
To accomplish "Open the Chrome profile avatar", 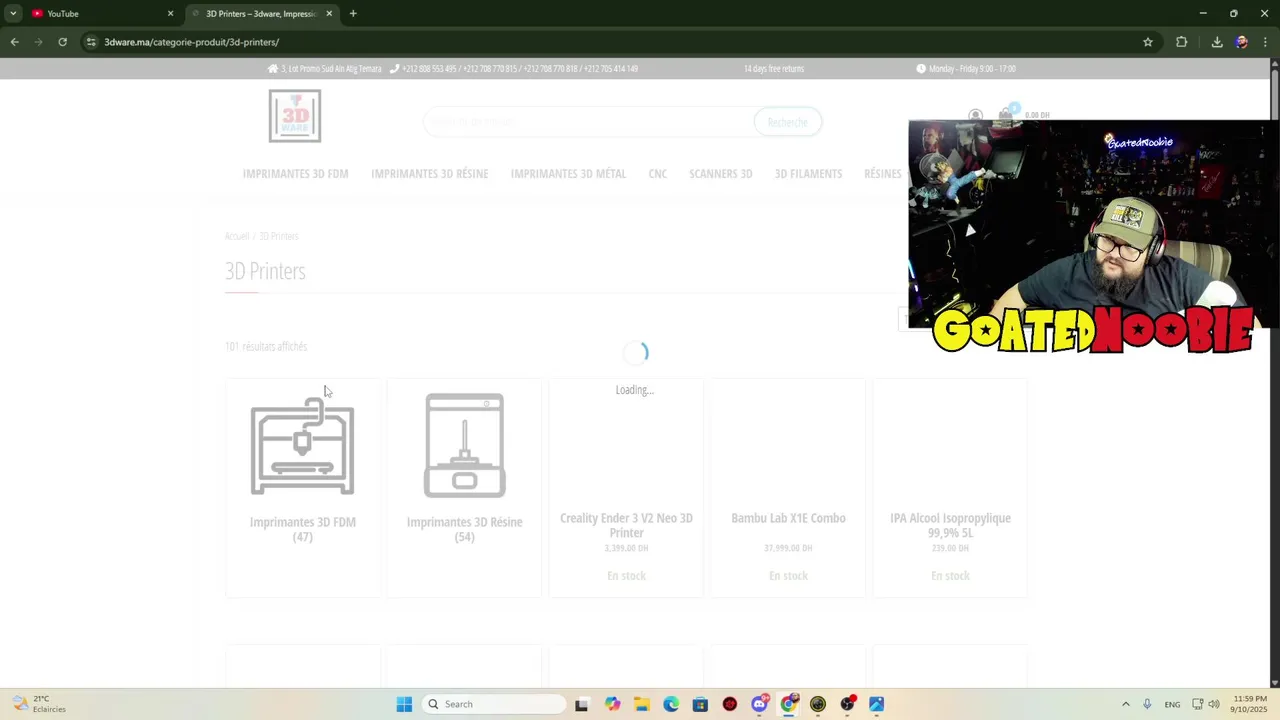I will pyautogui.click(x=1241, y=42).
